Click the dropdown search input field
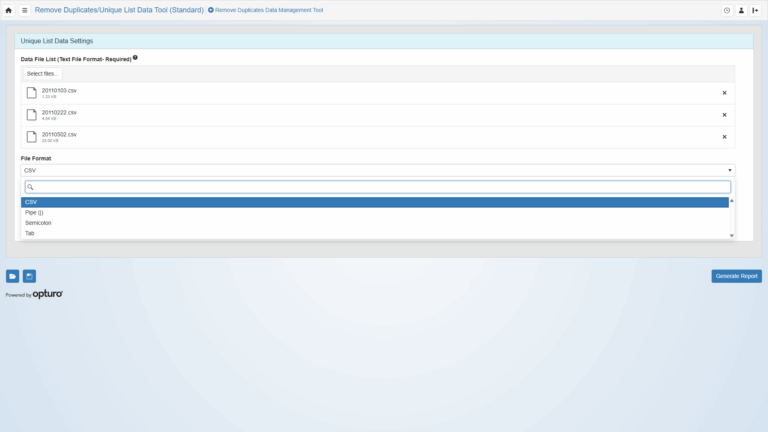Image resolution: width=768 pixels, height=432 pixels. (x=377, y=187)
